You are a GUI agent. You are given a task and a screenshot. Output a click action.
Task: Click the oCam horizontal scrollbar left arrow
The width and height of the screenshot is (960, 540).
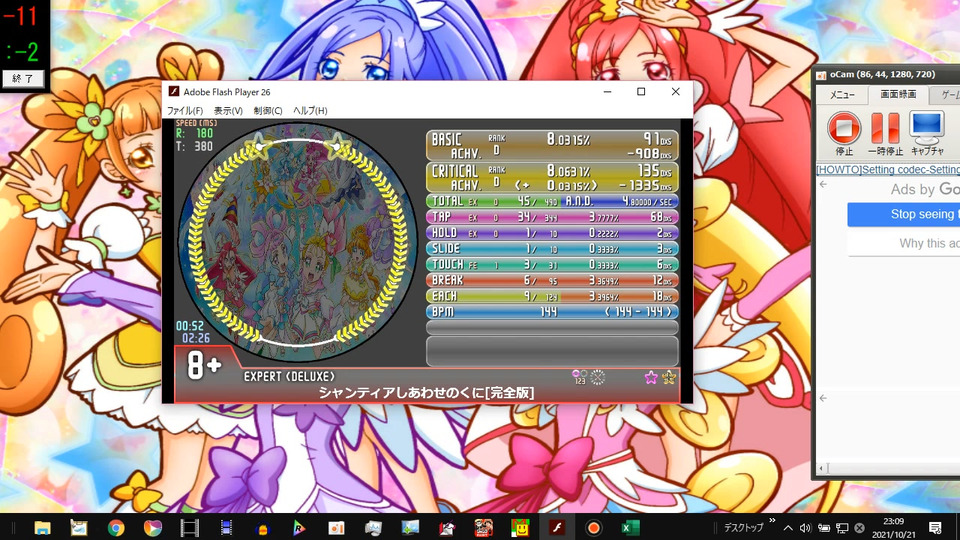tap(821, 468)
